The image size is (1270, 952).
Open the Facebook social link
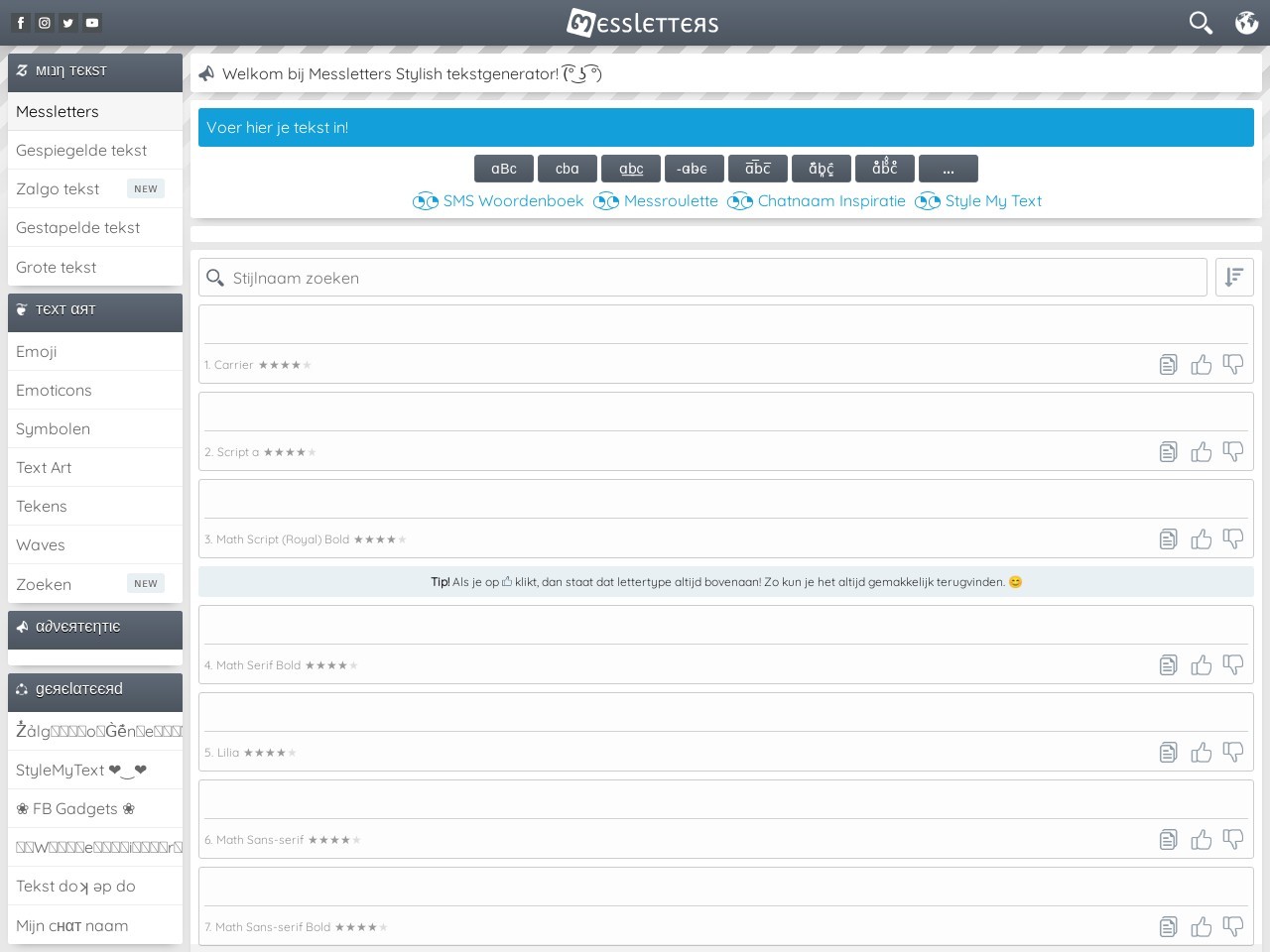tap(21, 23)
